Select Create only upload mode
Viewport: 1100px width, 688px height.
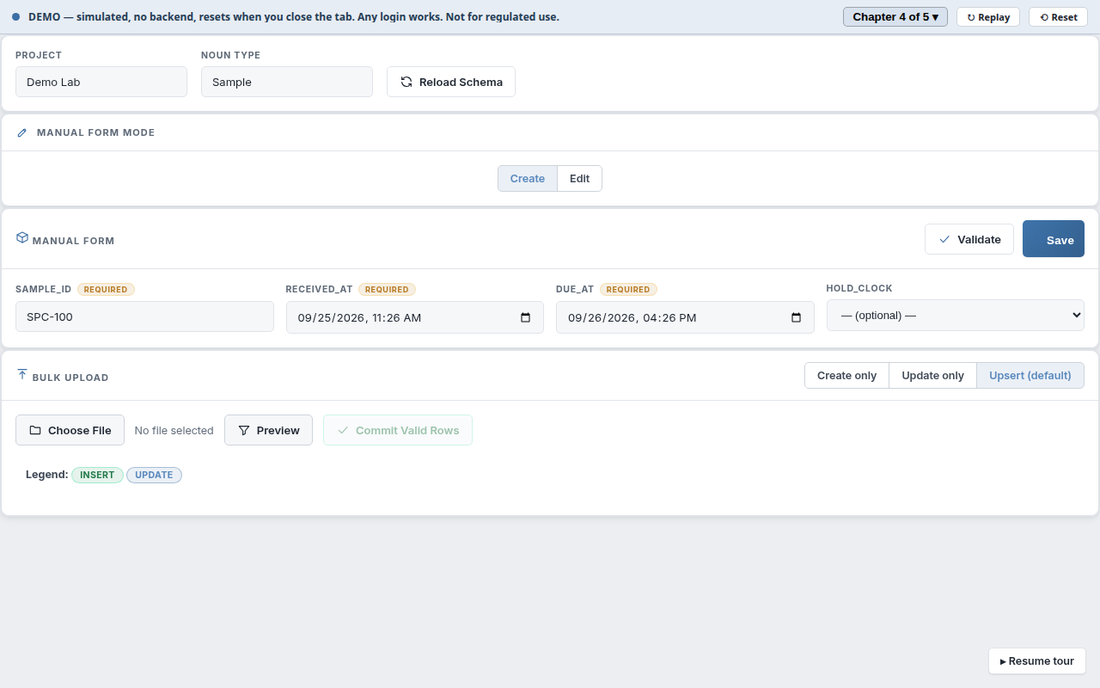coord(847,375)
